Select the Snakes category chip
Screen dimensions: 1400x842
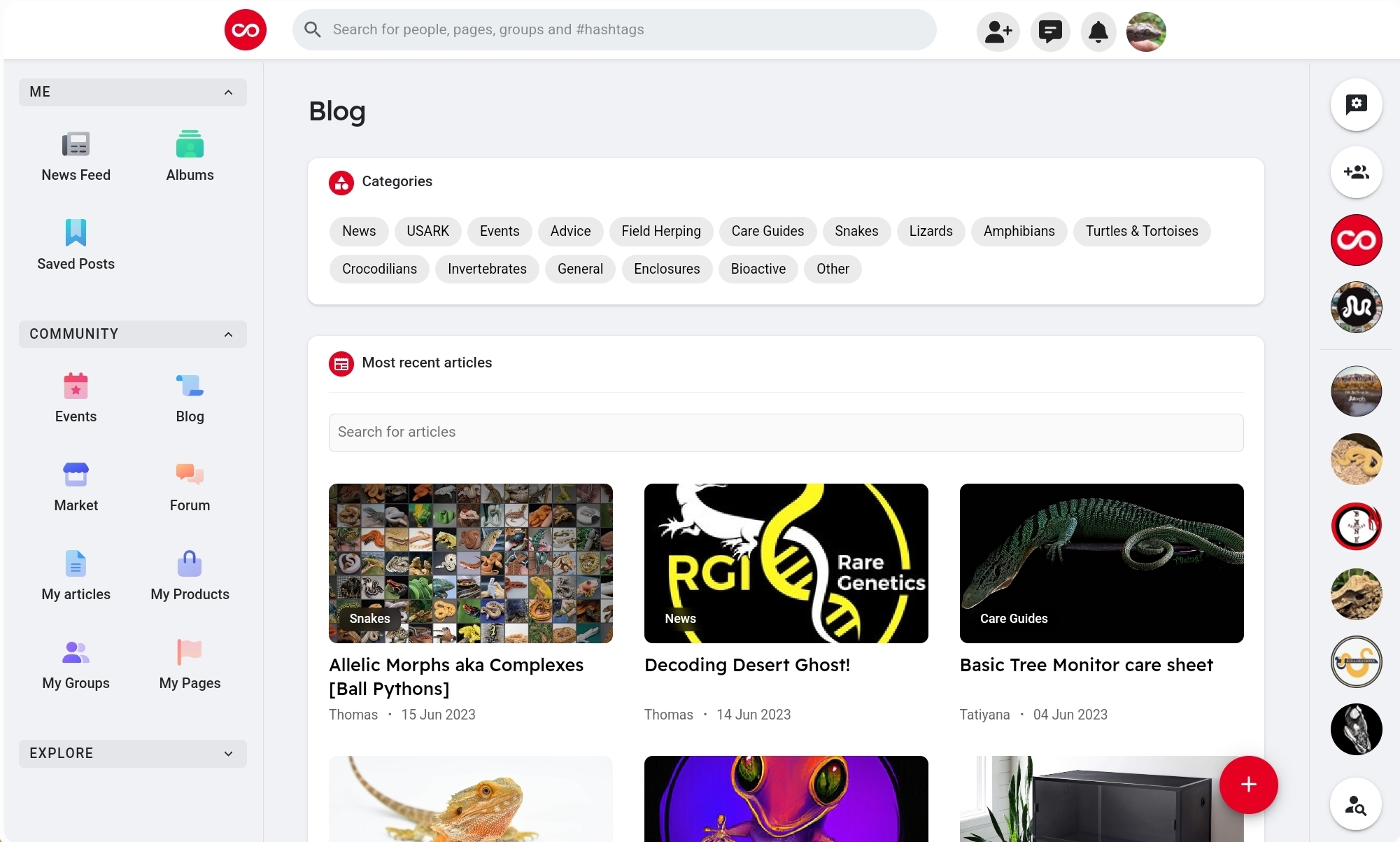click(856, 231)
